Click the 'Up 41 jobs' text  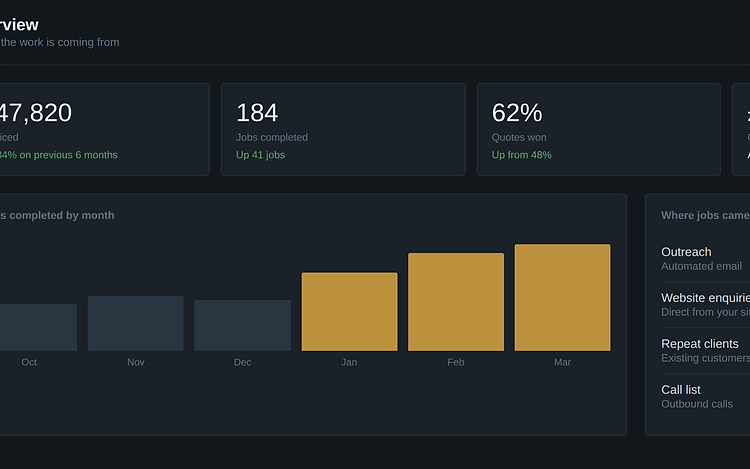pos(260,155)
